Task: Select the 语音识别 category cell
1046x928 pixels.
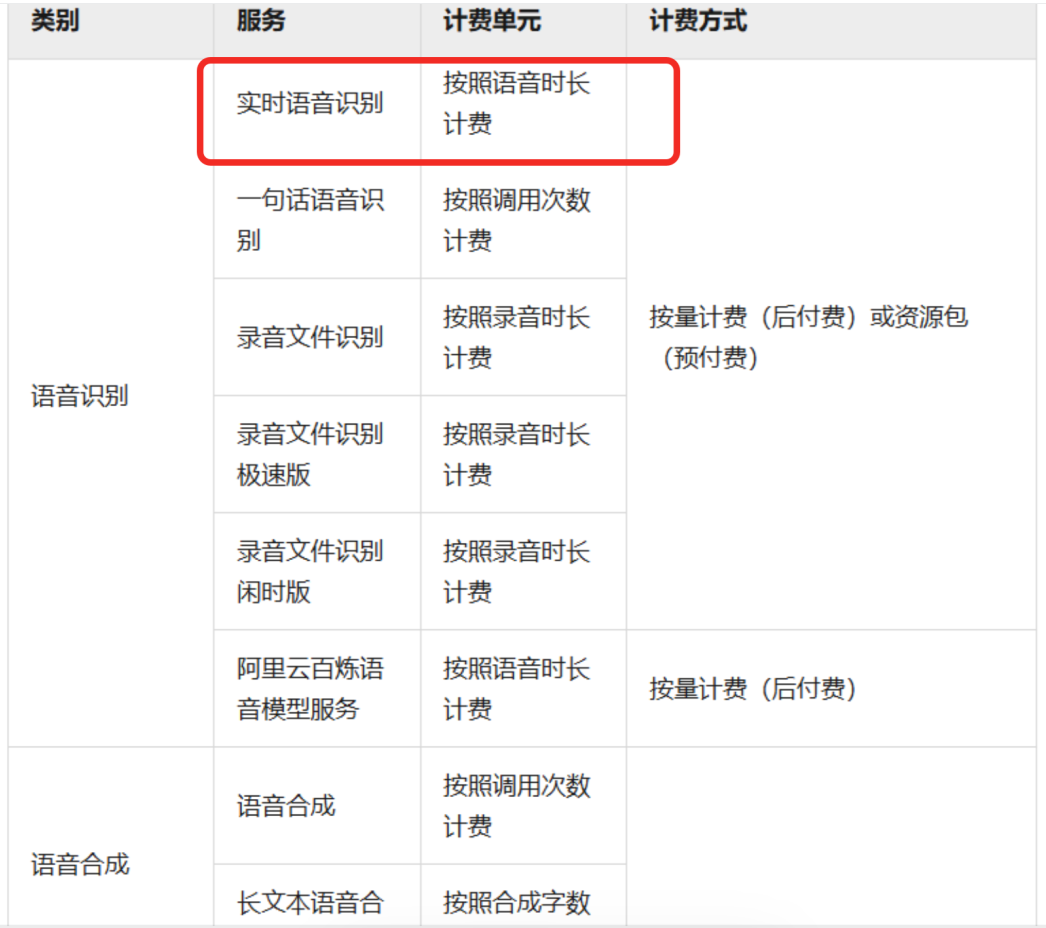Action: coord(80,396)
